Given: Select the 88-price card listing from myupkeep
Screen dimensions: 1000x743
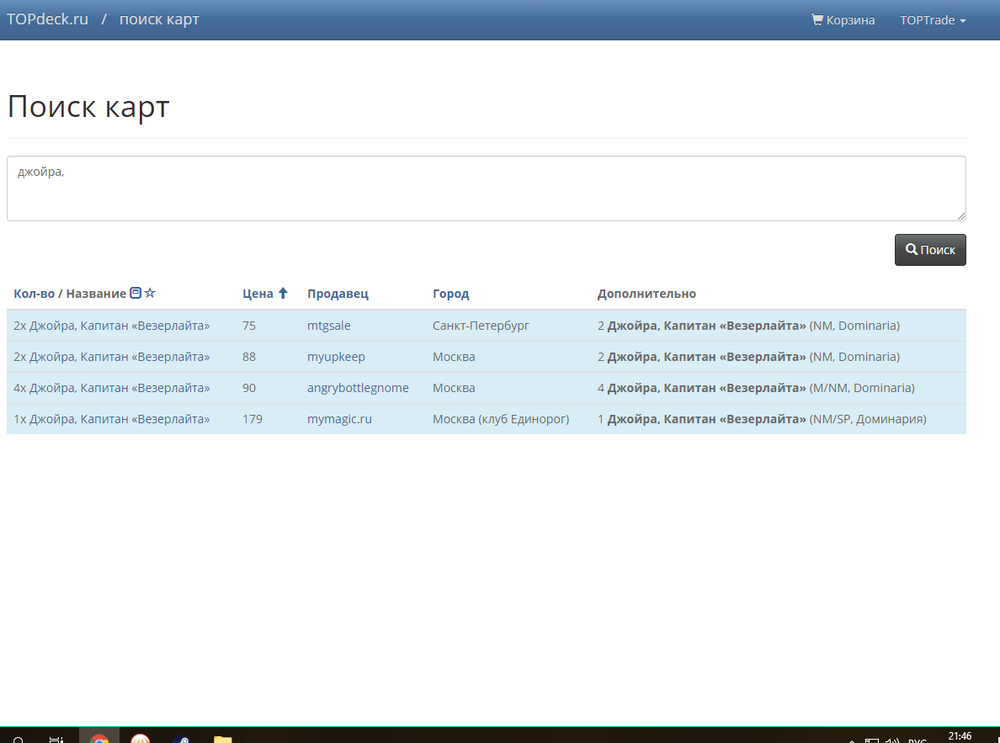Looking at the screenshot, I should tap(111, 357).
